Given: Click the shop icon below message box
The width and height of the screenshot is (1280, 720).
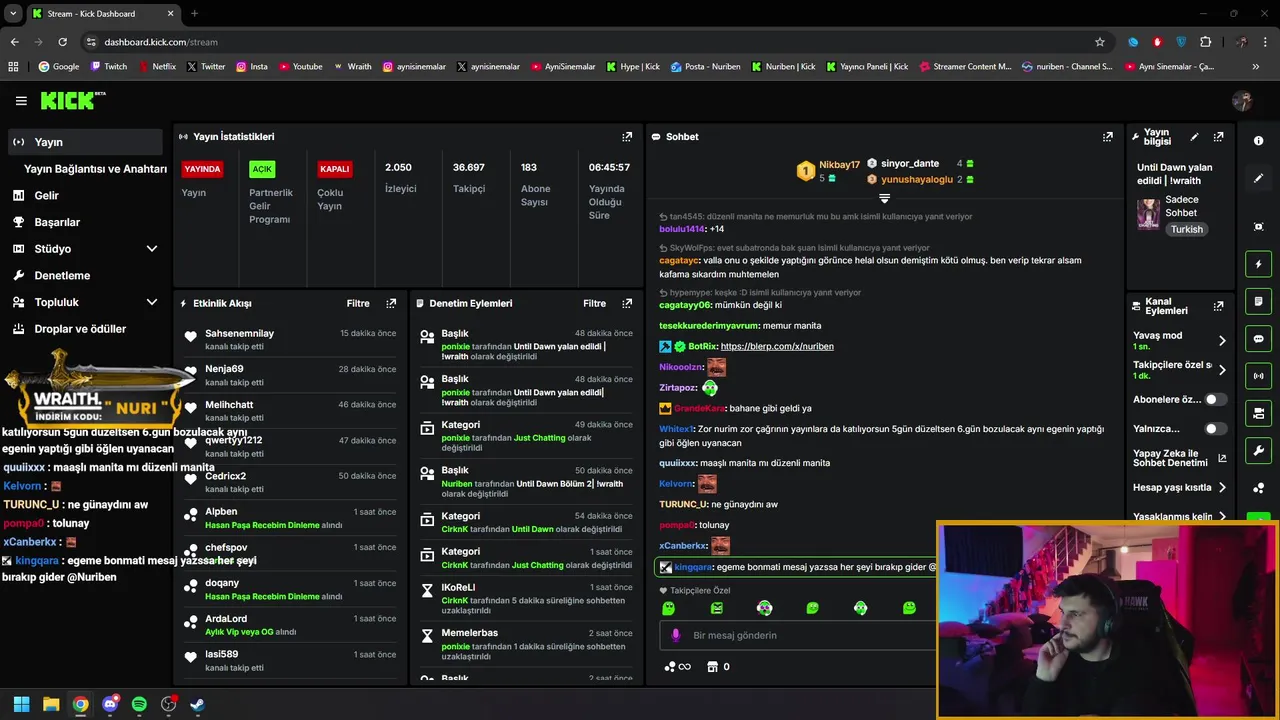Looking at the screenshot, I should tap(712, 667).
